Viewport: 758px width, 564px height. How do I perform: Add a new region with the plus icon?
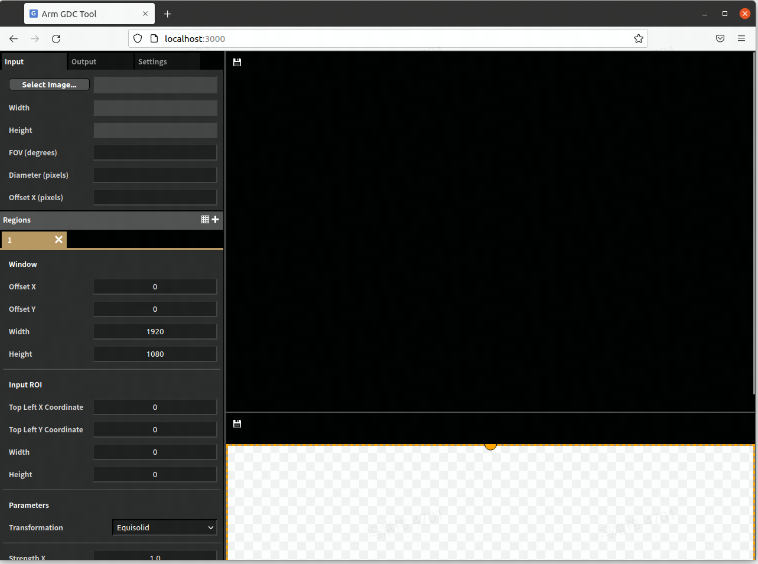(x=215, y=220)
